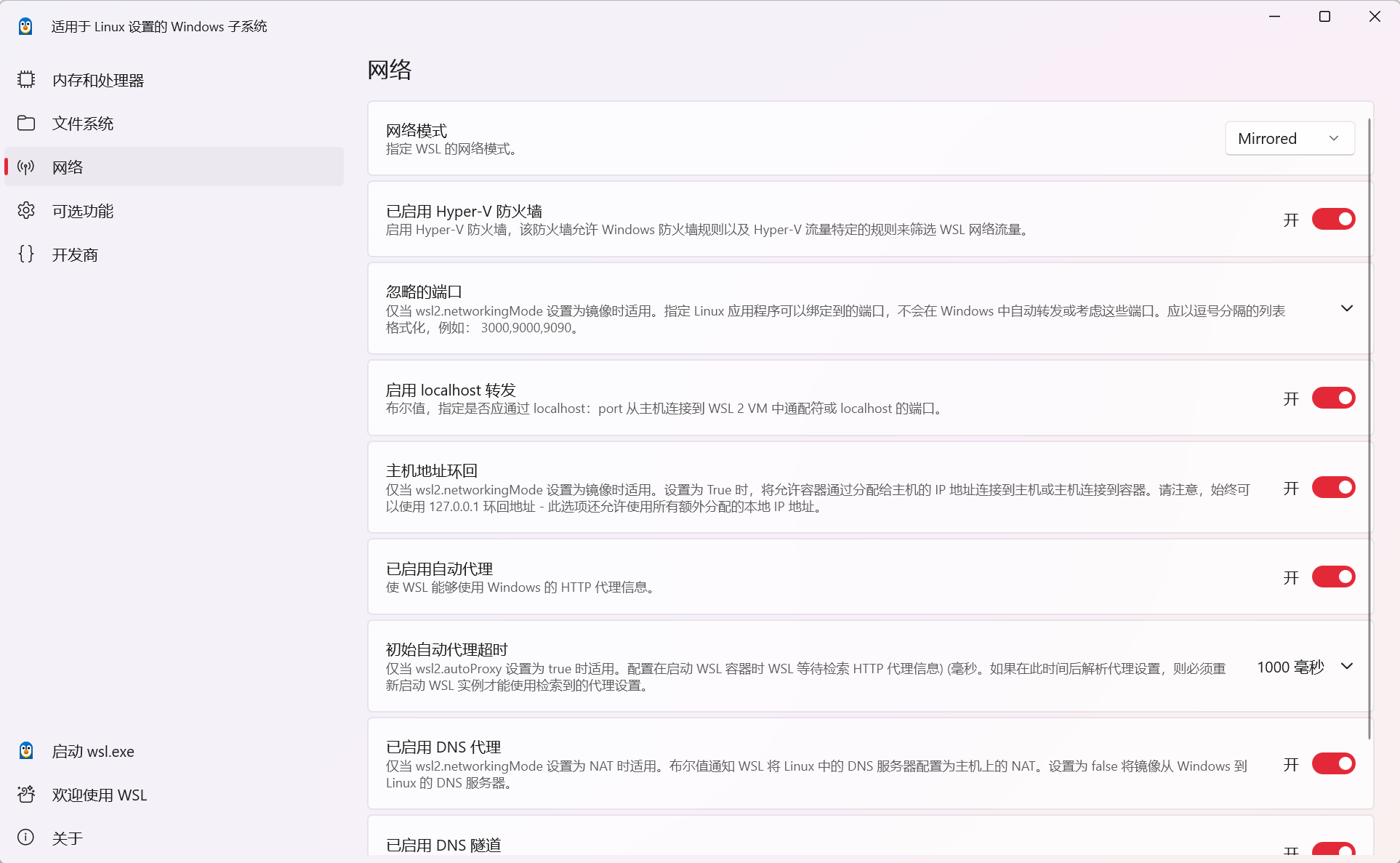Click the network antenna icon in sidebar
This screenshot has width=1400, height=863.
[x=26, y=167]
